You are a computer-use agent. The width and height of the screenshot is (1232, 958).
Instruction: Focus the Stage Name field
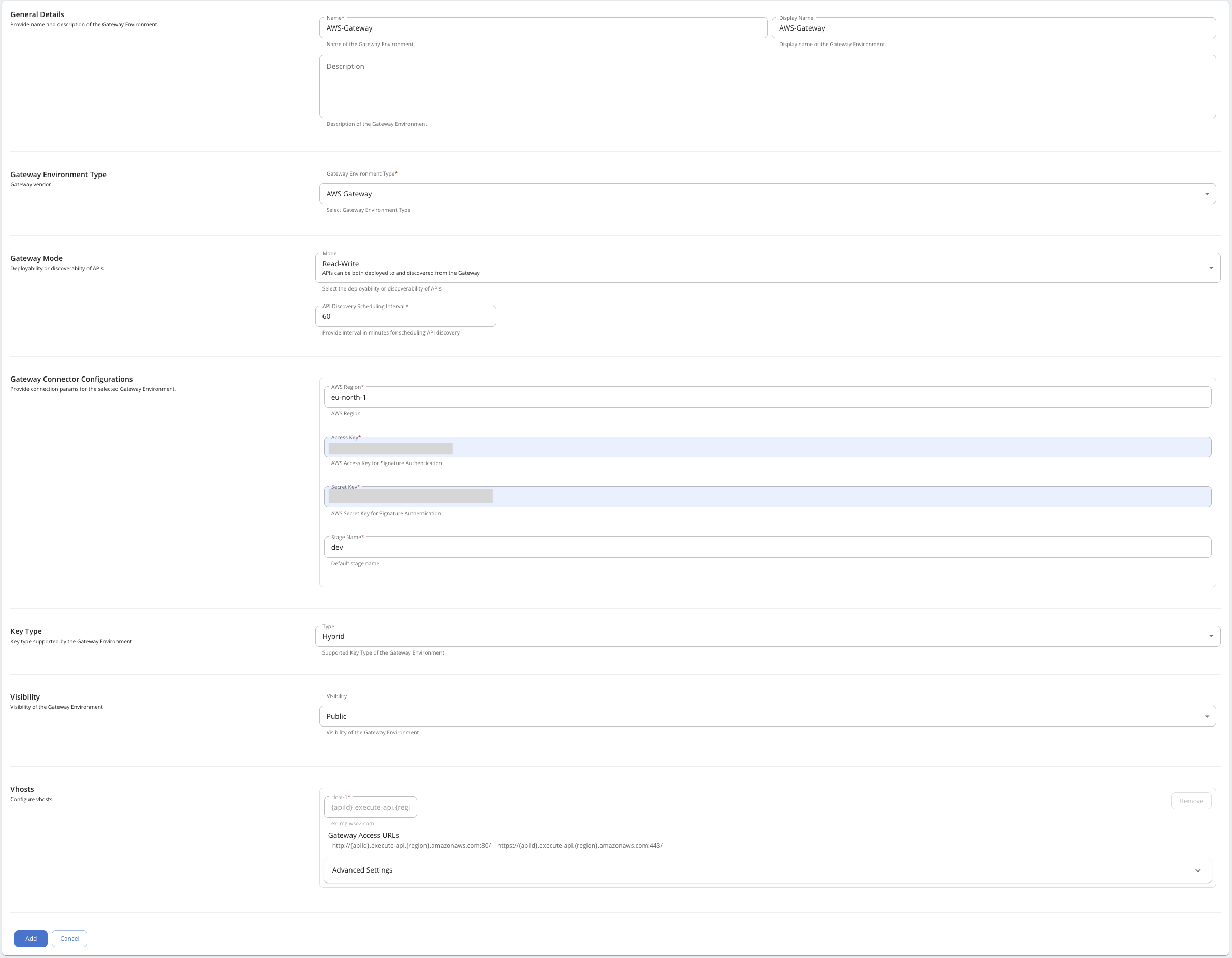point(767,547)
